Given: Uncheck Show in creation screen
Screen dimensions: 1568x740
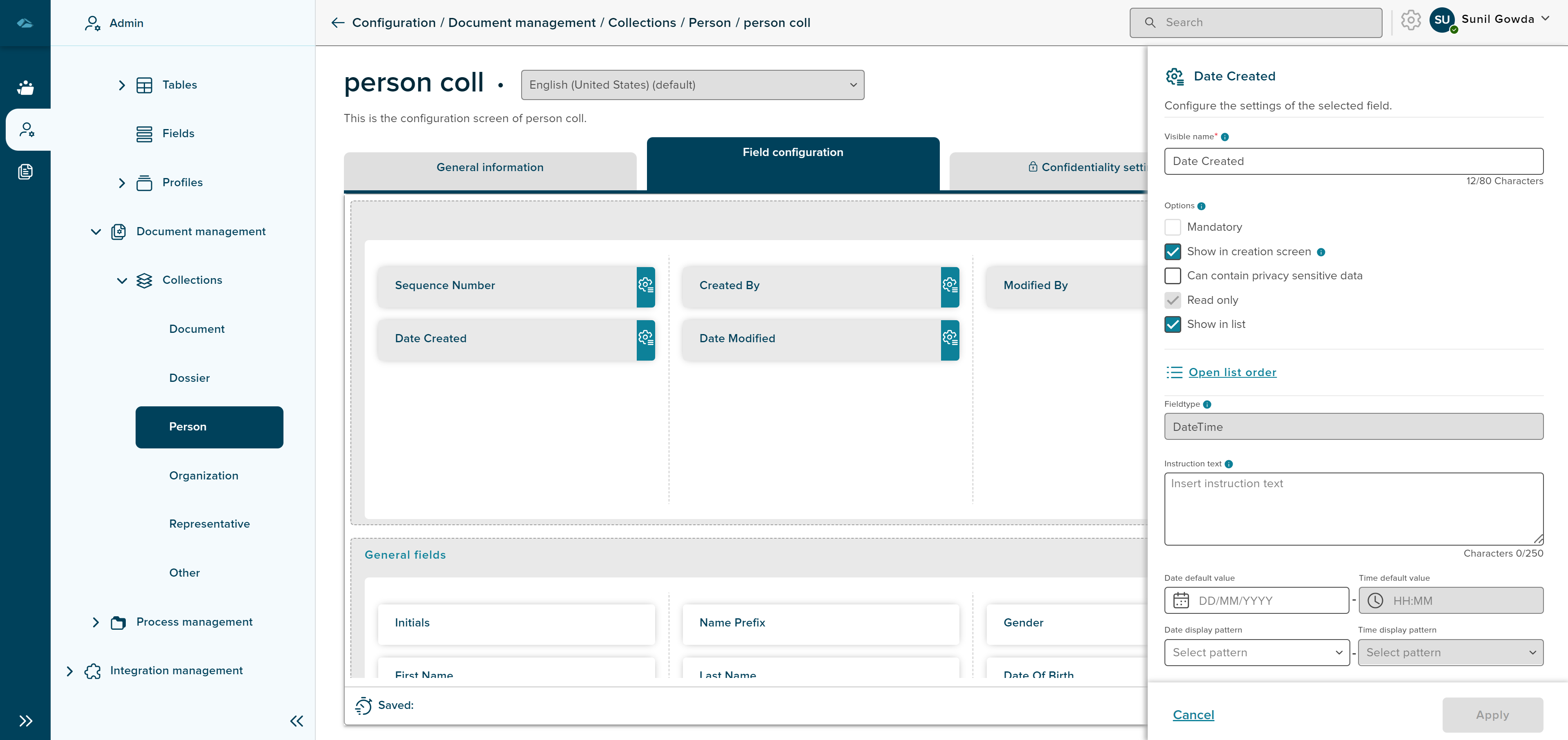Looking at the screenshot, I should pyautogui.click(x=1172, y=251).
